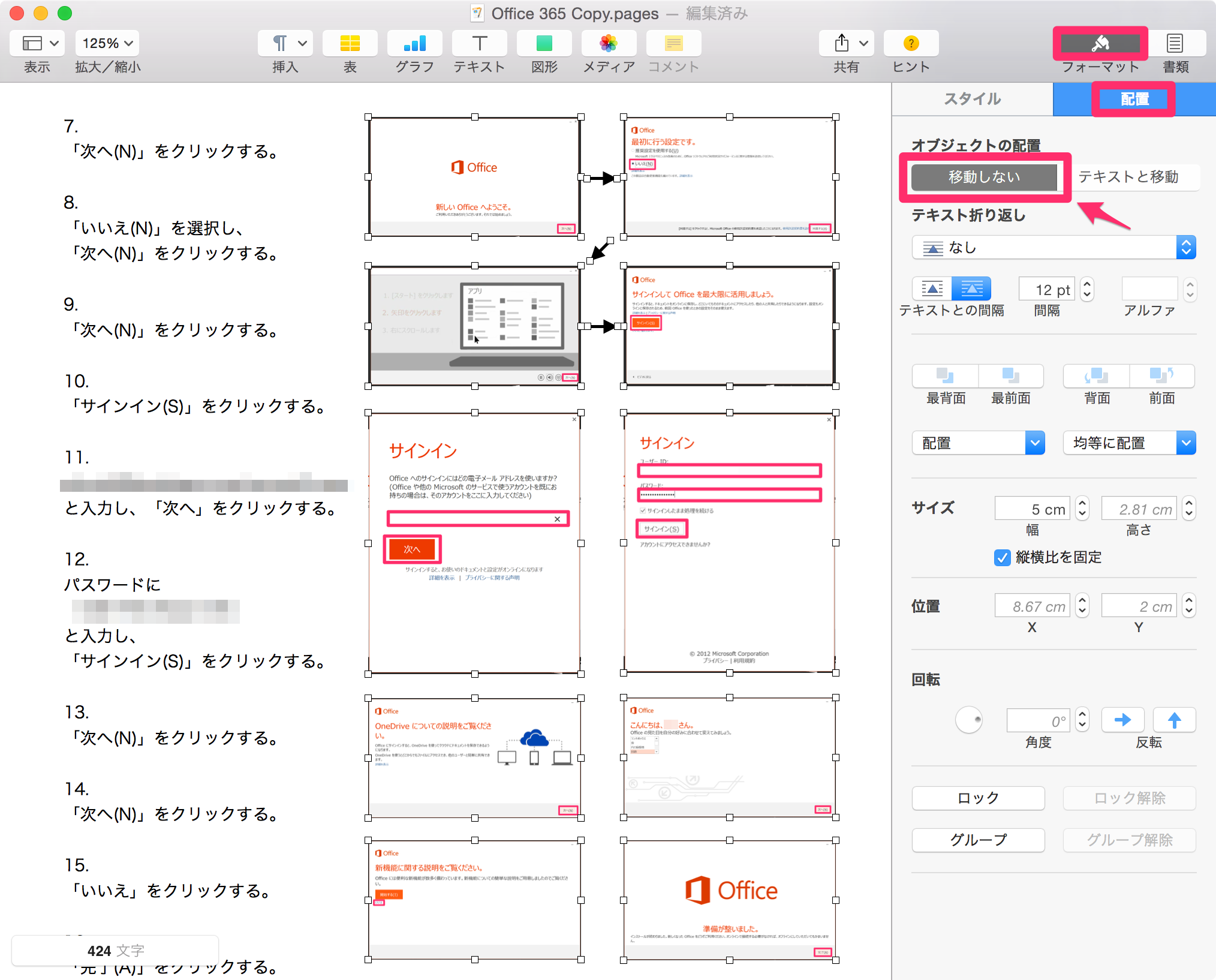Open the 配置 alignment dropdown
The width and height of the screenshot is (1216, 980).
[979, 443]
